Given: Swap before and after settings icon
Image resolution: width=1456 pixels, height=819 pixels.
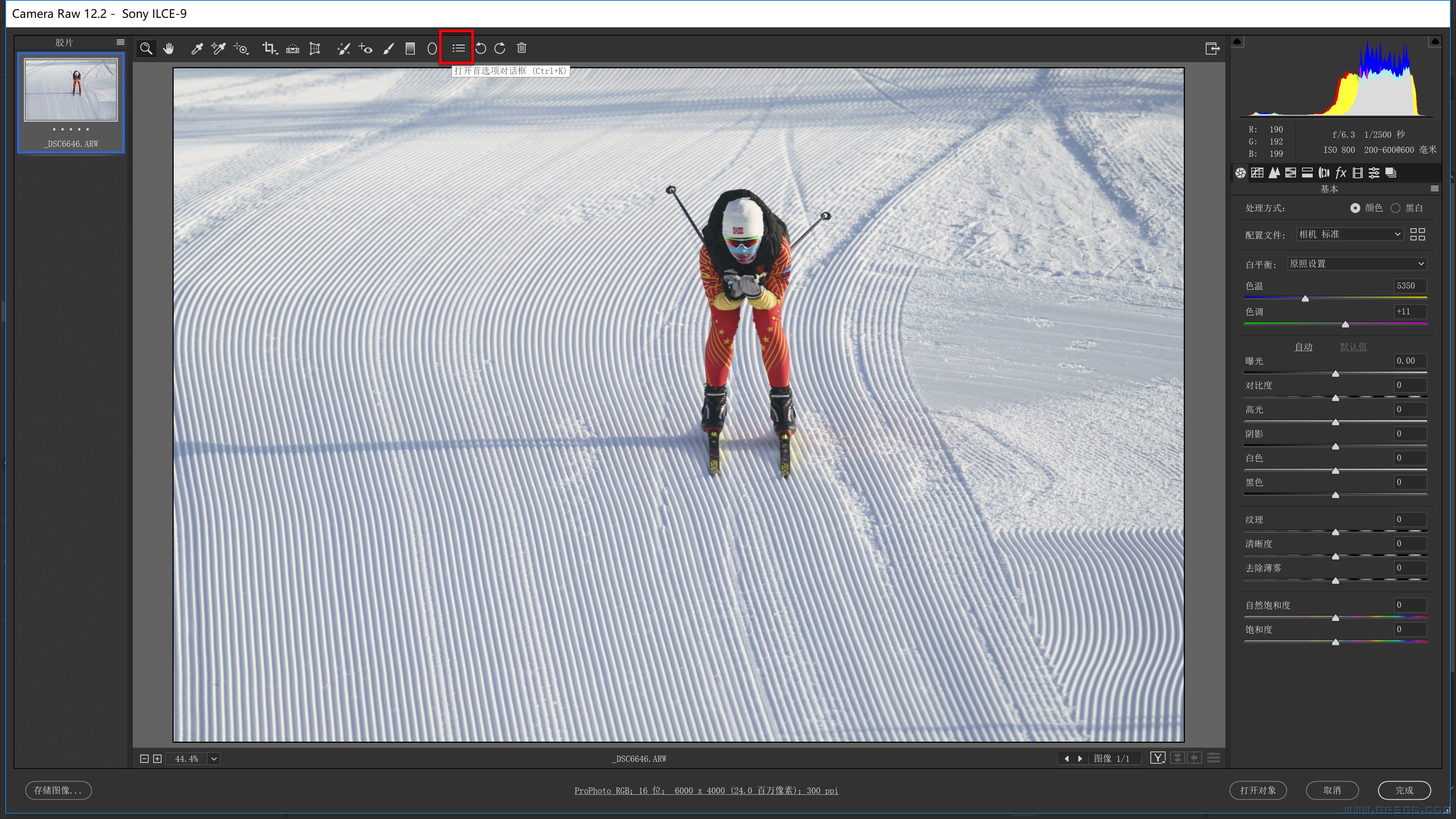Looking at the screenshot, I should click(x=1177, y=758).
